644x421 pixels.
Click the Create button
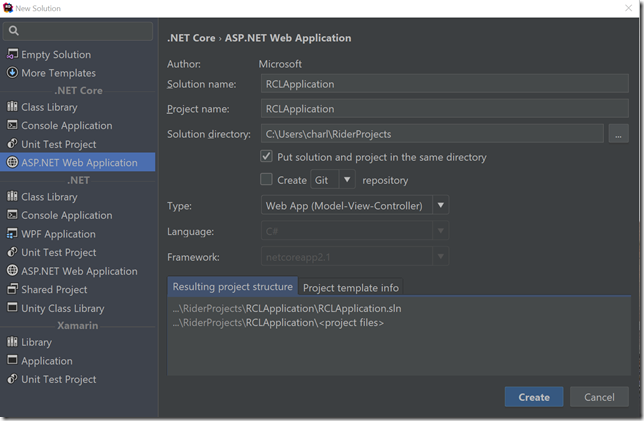tap(534, 397)
